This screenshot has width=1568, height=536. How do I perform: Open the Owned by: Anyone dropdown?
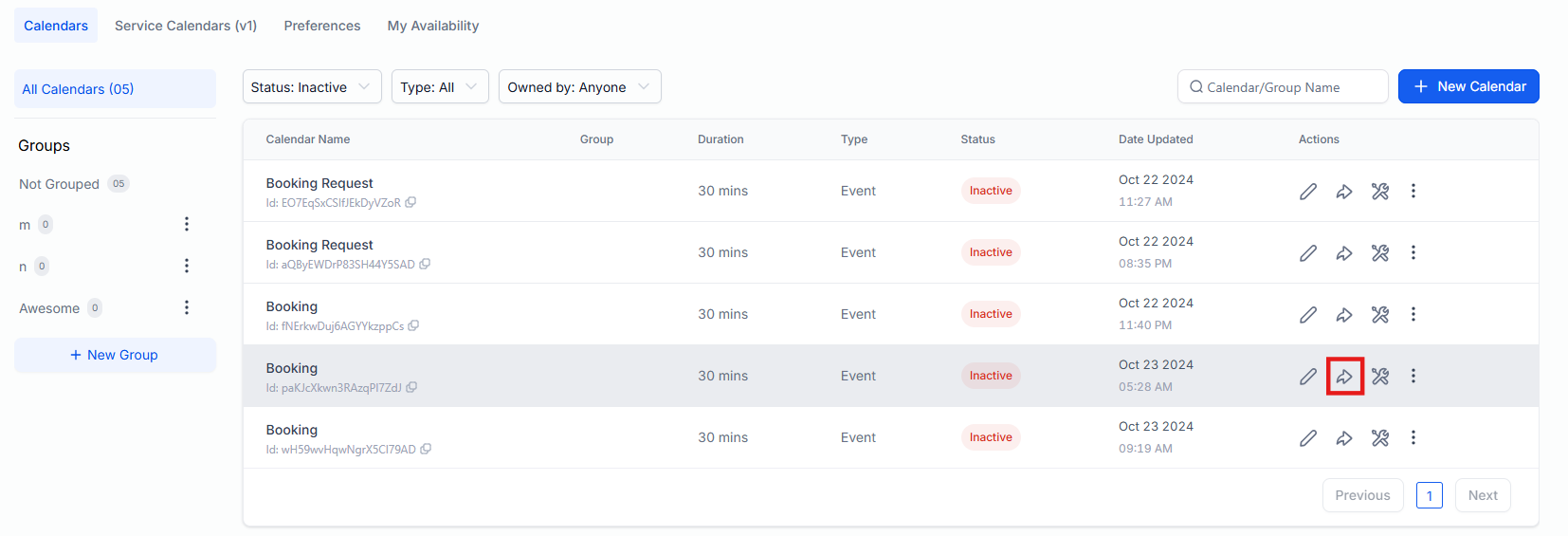(x=578, y=87)
